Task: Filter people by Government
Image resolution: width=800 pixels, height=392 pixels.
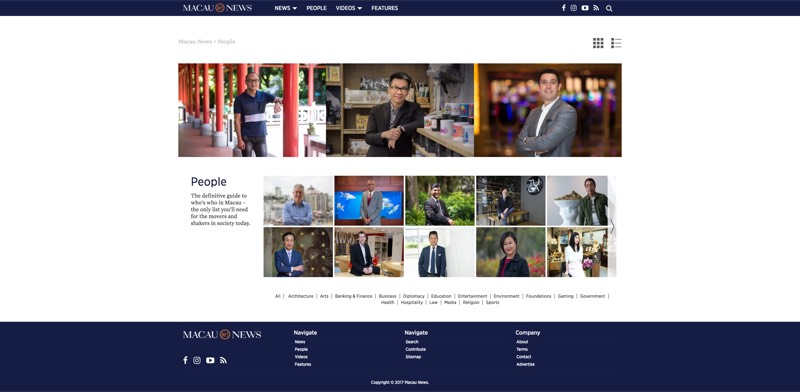Action: (592, 296)
